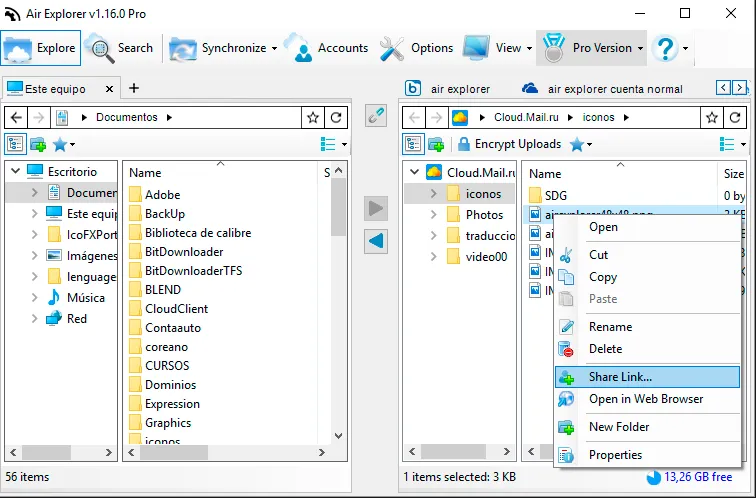Add Documentos folder to favorites star
This screenshot has height=498, width=756.
(313, 117)
